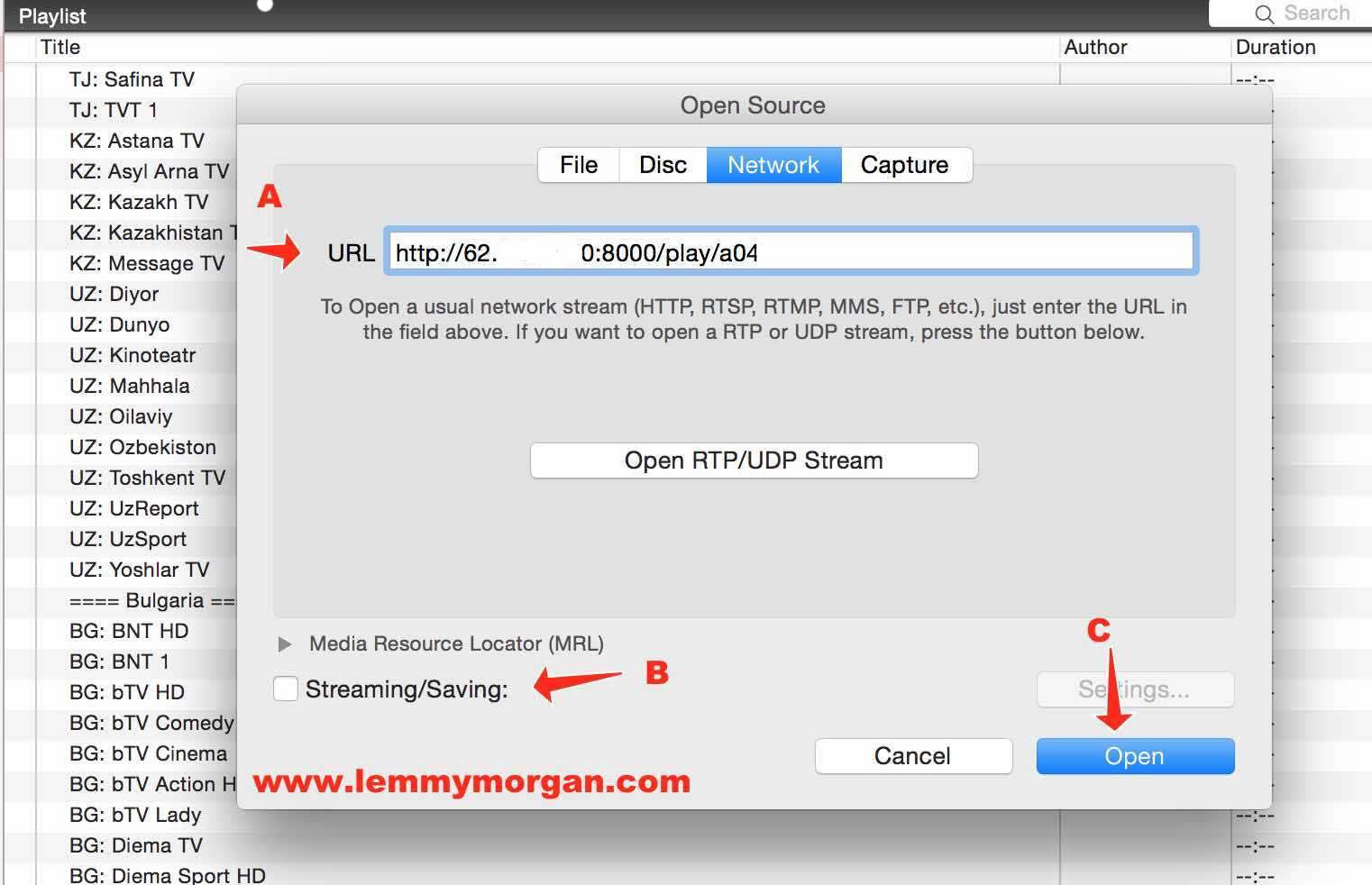The image size is (1372, 885).
Task: Select playlist row UZ: Dunyo
Action: point(119,324)
